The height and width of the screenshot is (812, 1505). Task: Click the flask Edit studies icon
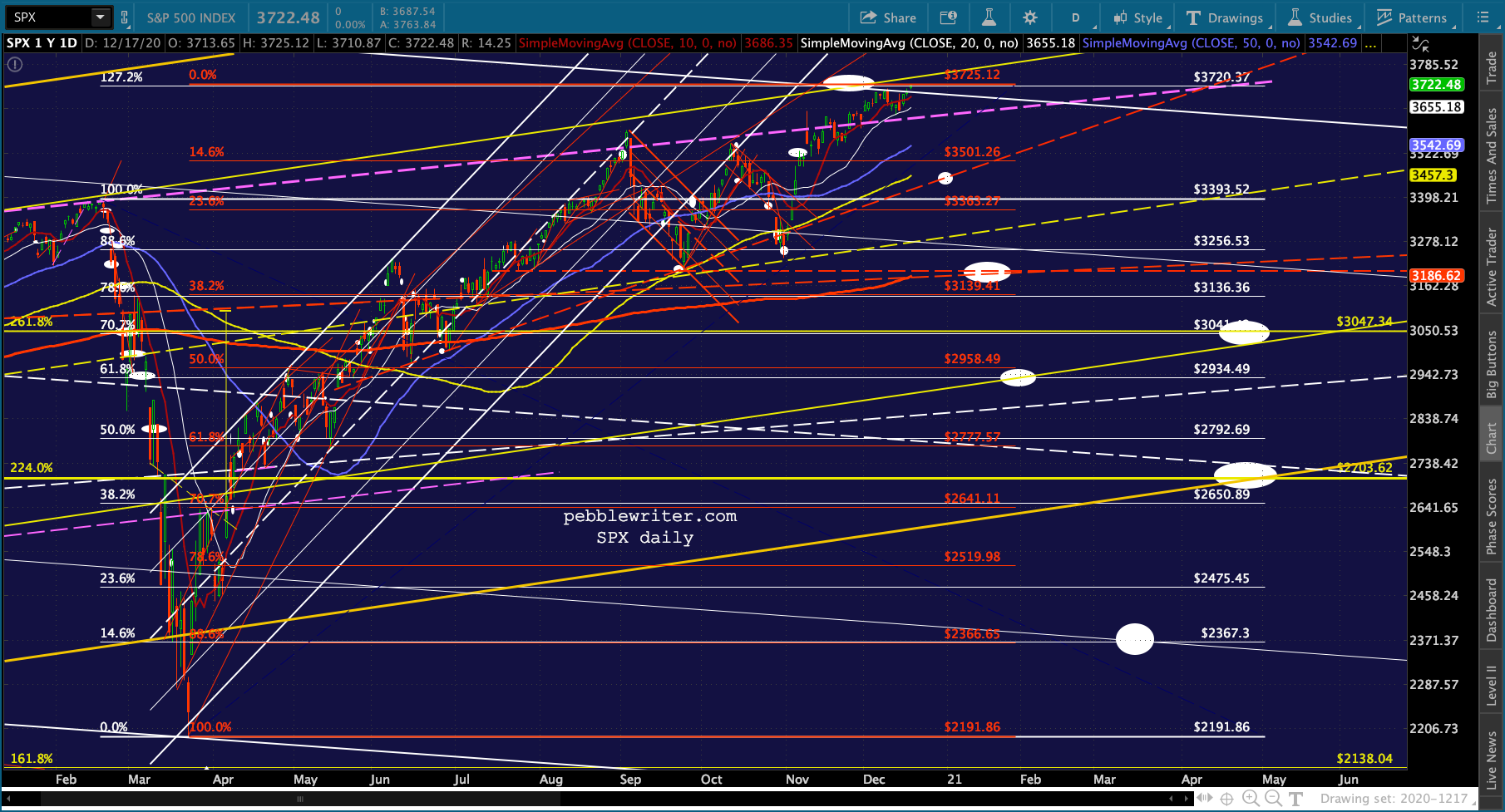[989, 17]
